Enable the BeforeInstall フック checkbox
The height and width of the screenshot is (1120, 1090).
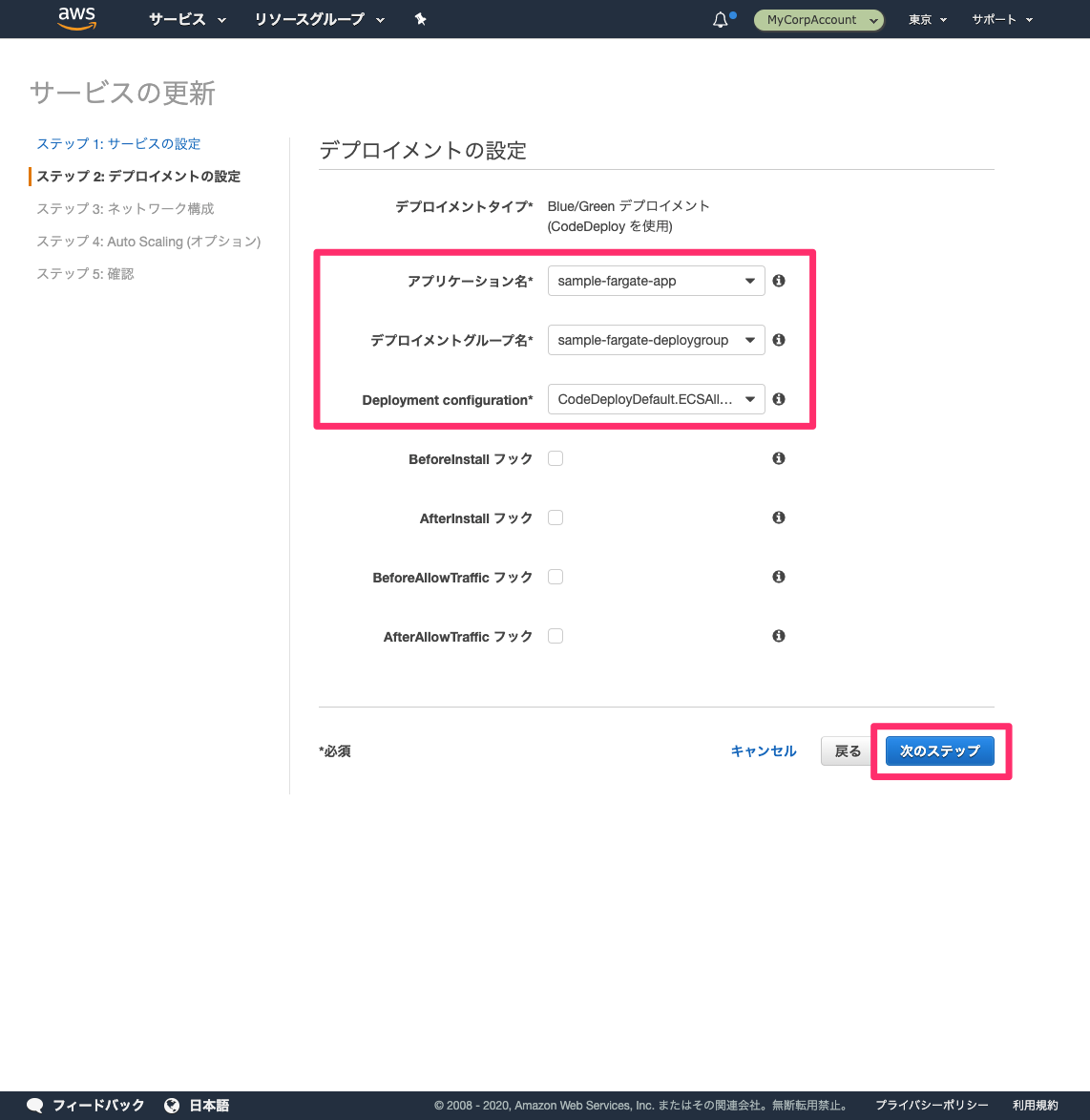555,457
